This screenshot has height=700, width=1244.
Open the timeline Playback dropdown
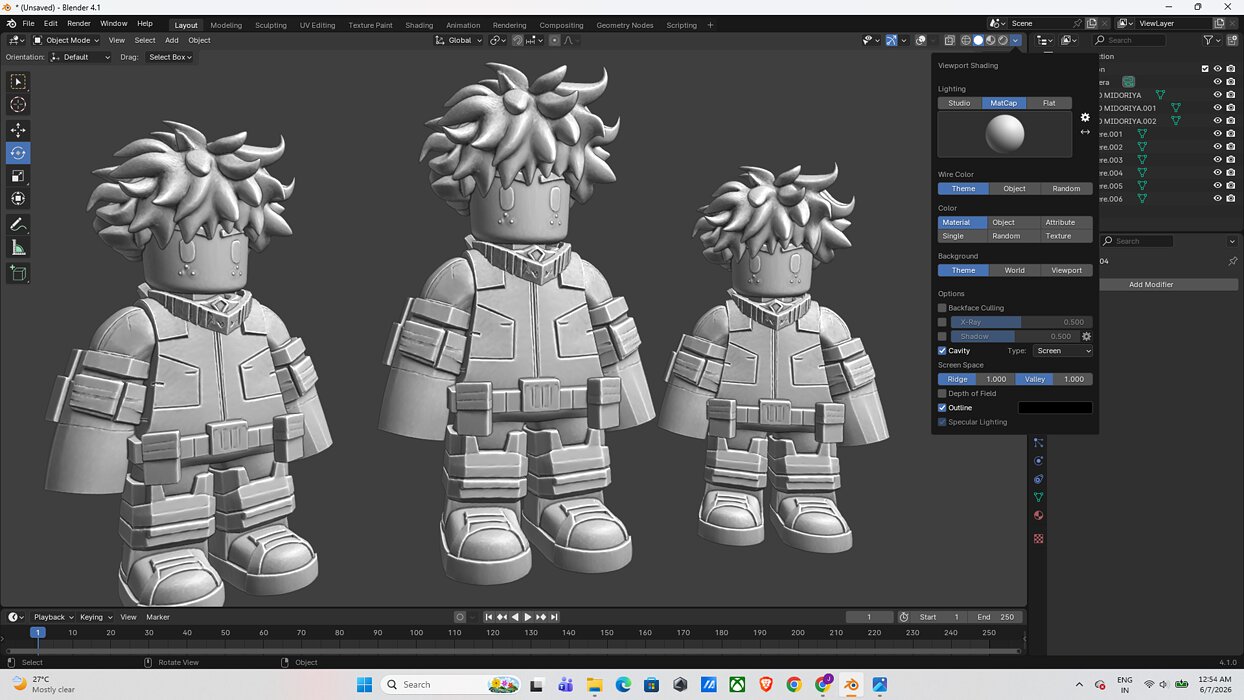(x=53, y=617)
